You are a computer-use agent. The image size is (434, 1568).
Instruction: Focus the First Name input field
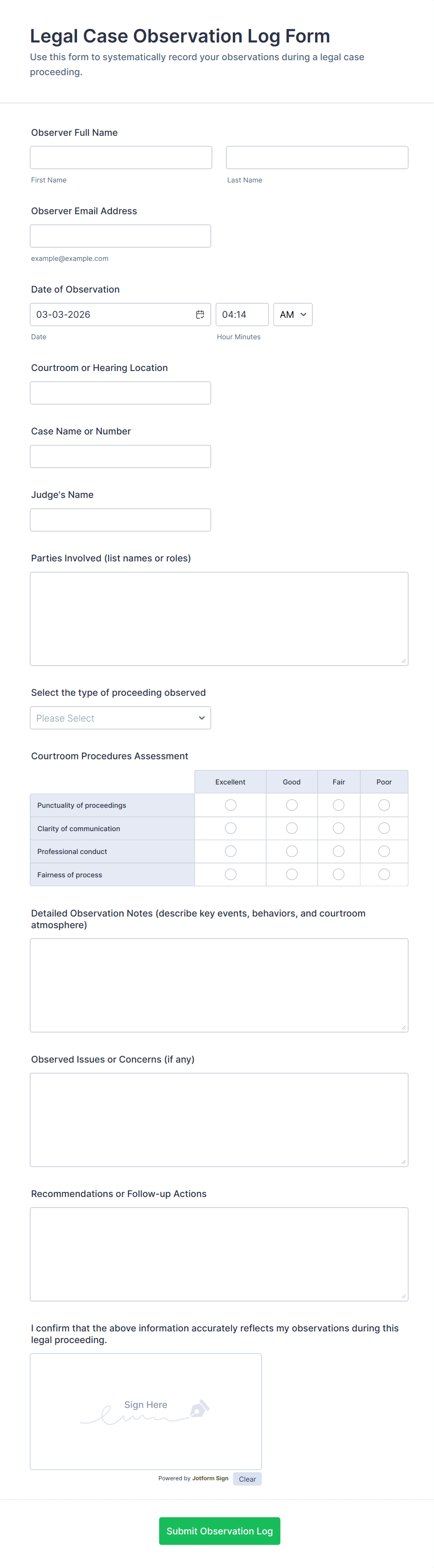coord(121,158)
